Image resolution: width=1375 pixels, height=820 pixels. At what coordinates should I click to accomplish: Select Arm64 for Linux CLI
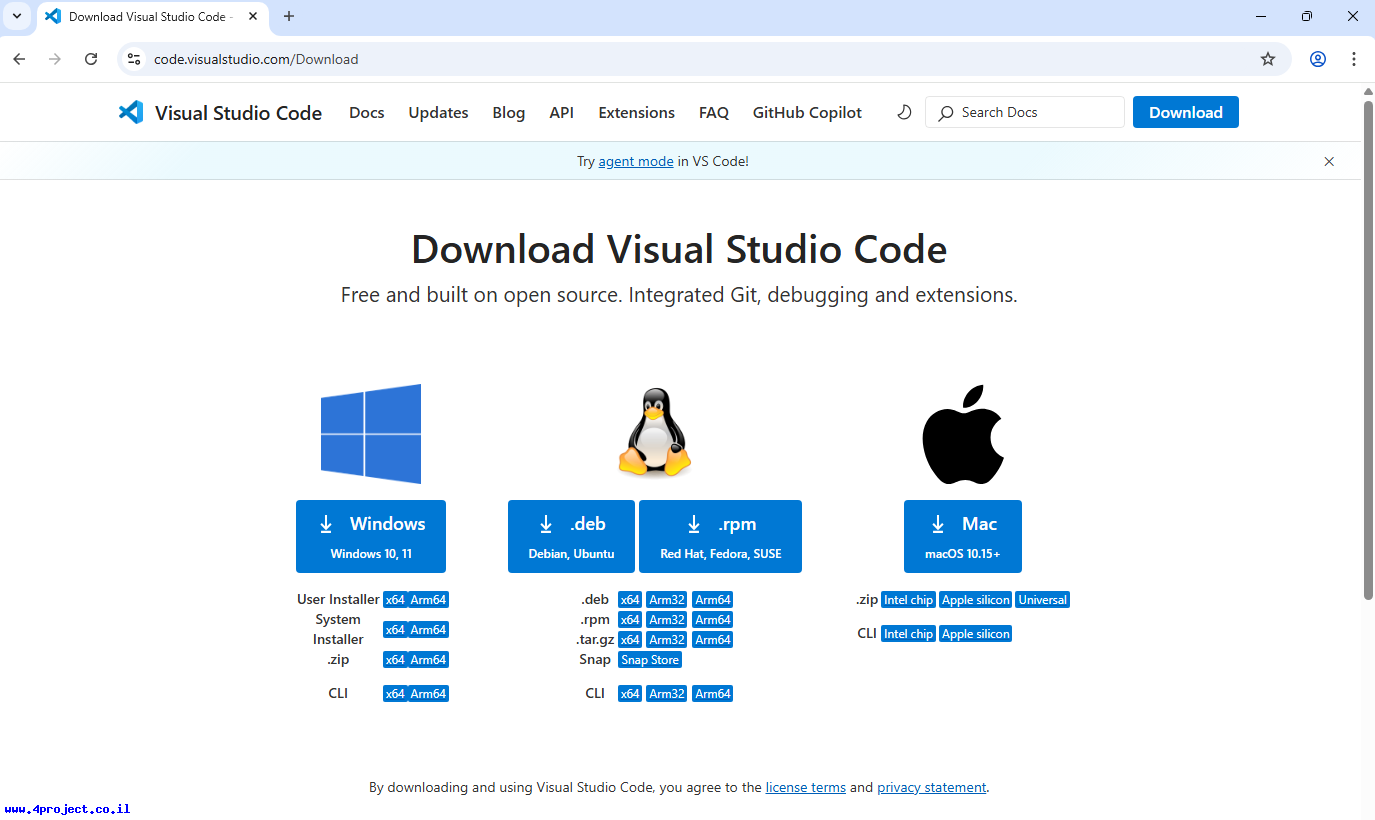[x=713, y=694]
